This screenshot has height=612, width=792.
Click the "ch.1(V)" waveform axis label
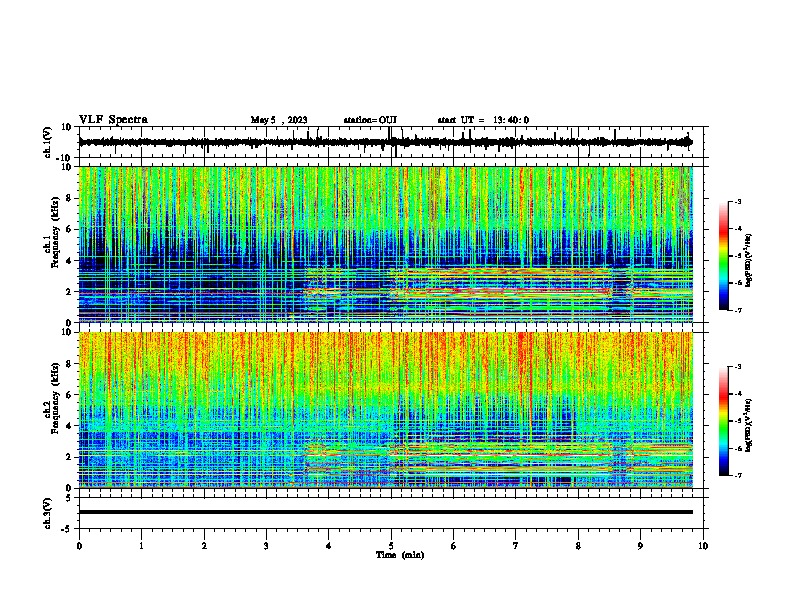48,142
